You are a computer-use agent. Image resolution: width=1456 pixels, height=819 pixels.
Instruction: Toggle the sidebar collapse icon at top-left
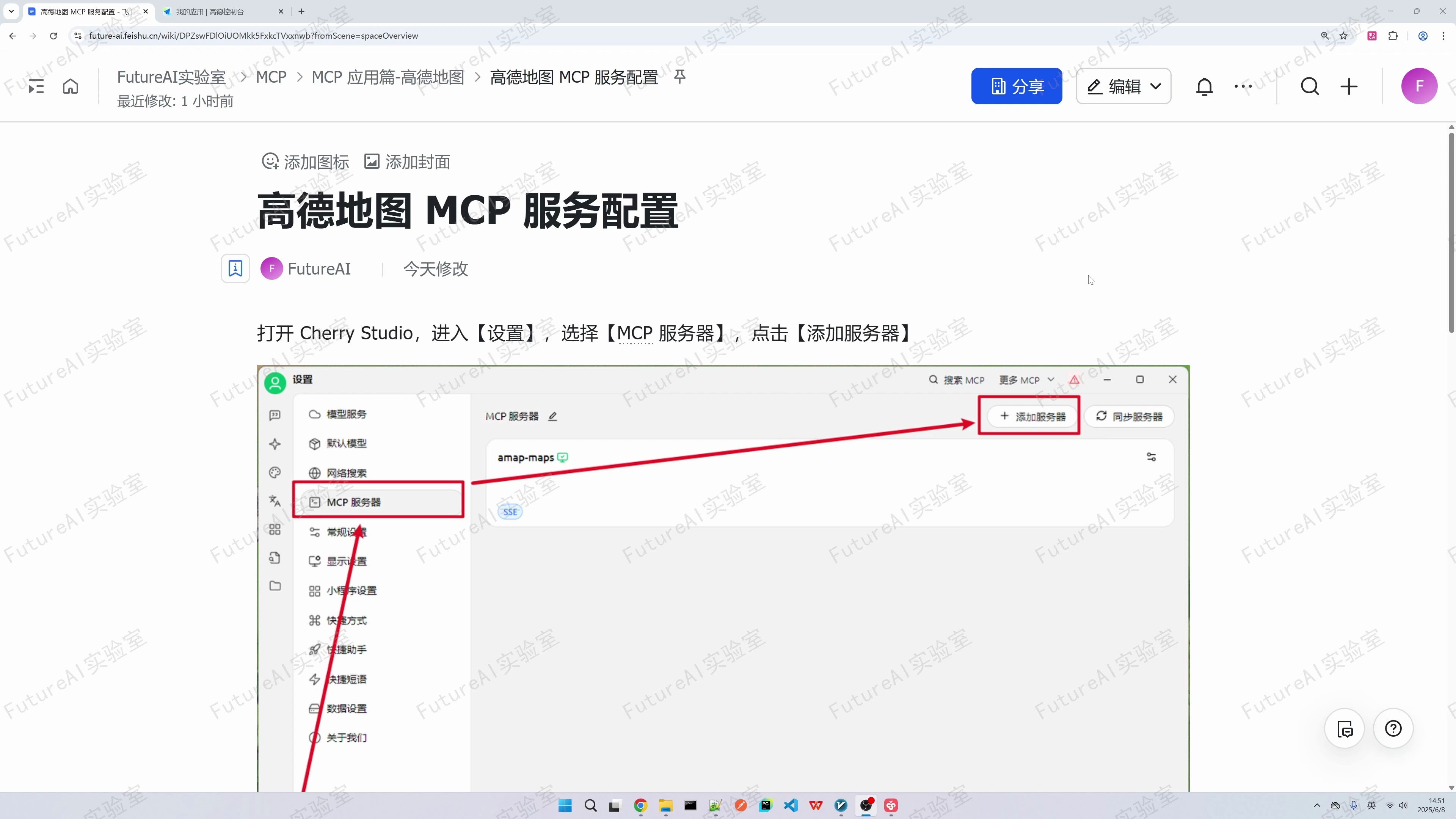point(36,86)
